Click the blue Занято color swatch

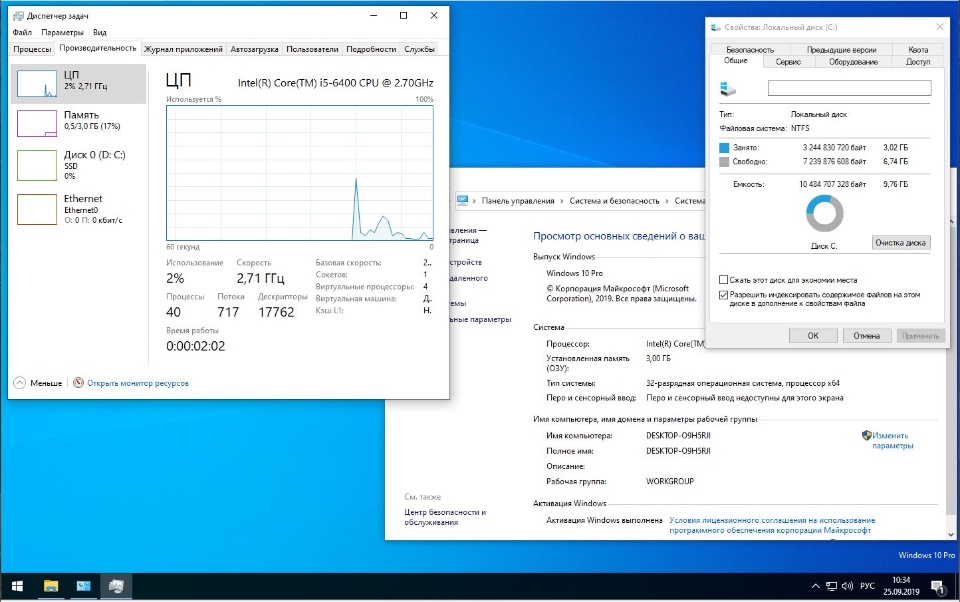point(724,148)
